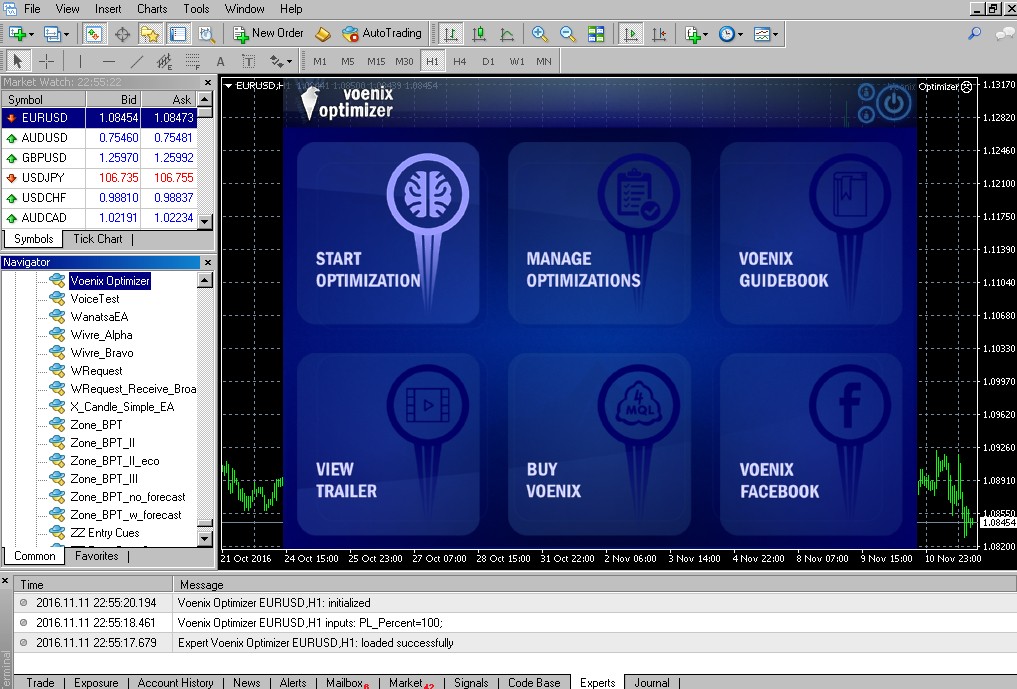Open the Voenix Facebook tile

tap(810, 444)
